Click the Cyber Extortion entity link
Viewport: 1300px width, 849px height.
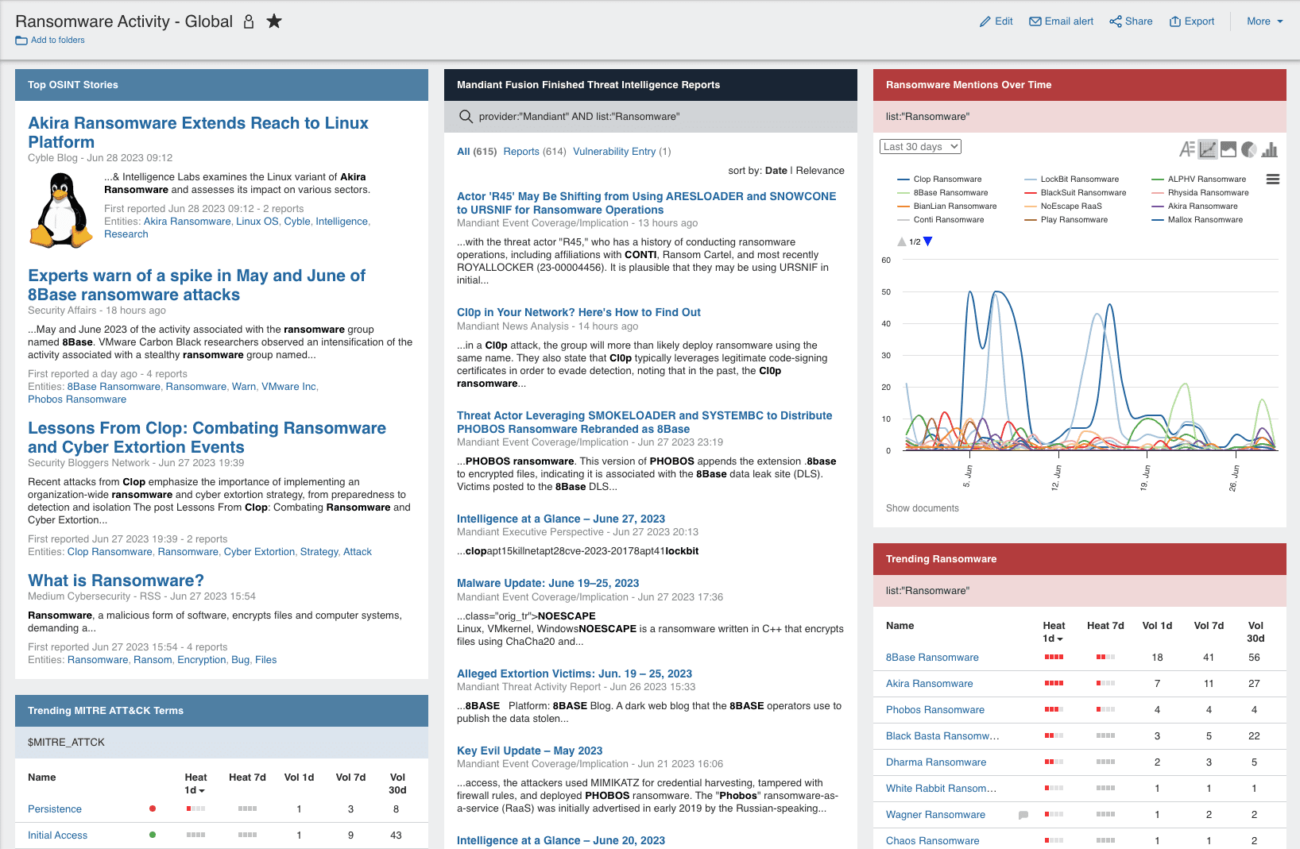coord(259,551)
